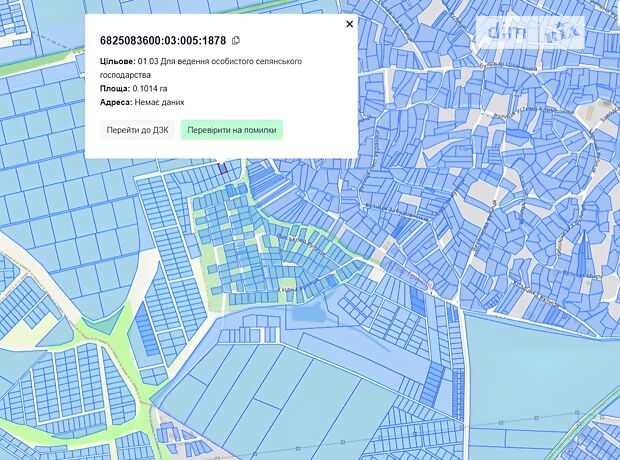This screenshot has width=620, height=460.
Task: Select the red-outlined parcel on the map
Action: (x=222, y=168)
